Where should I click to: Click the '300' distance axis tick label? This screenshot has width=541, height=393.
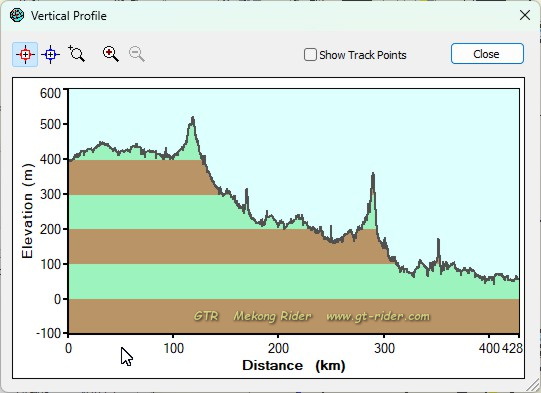(x=384, y=348)
